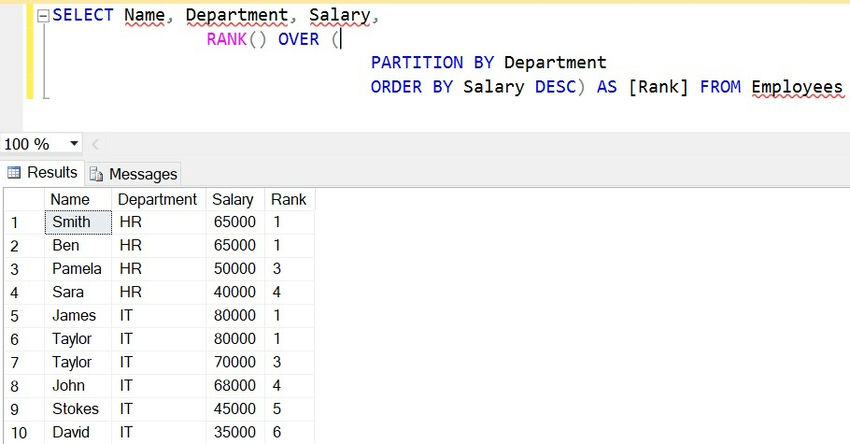Click the Employees table name in the query
The image size is (850, 444).
click(797, 87)
